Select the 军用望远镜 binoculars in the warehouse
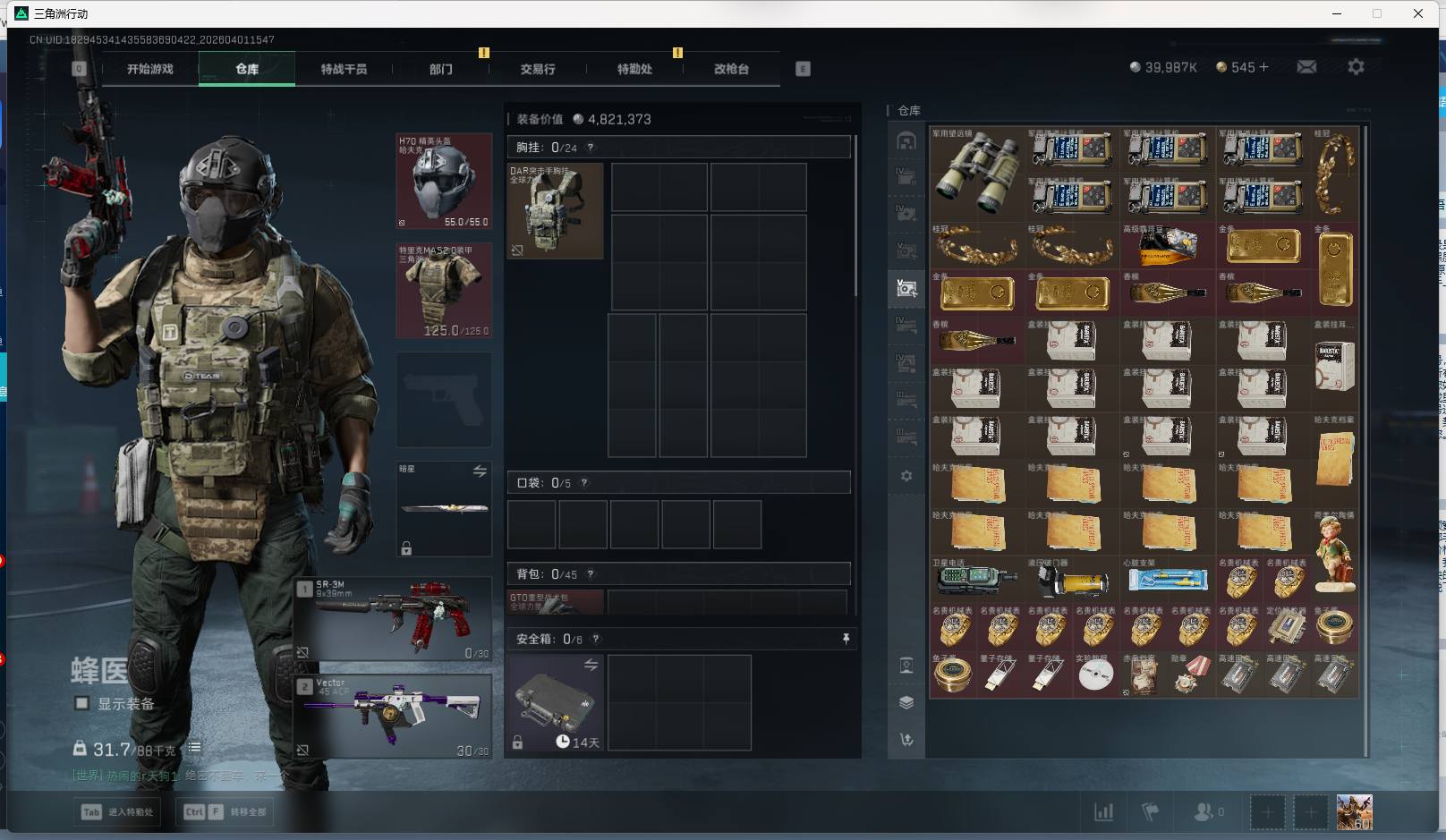The image size is (1446, 840). (976, 174)
